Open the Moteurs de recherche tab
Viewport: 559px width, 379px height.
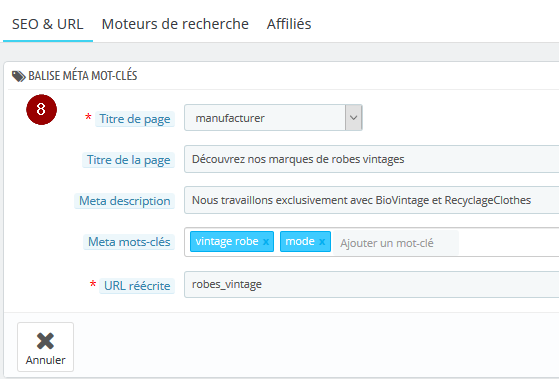(175, 24)
